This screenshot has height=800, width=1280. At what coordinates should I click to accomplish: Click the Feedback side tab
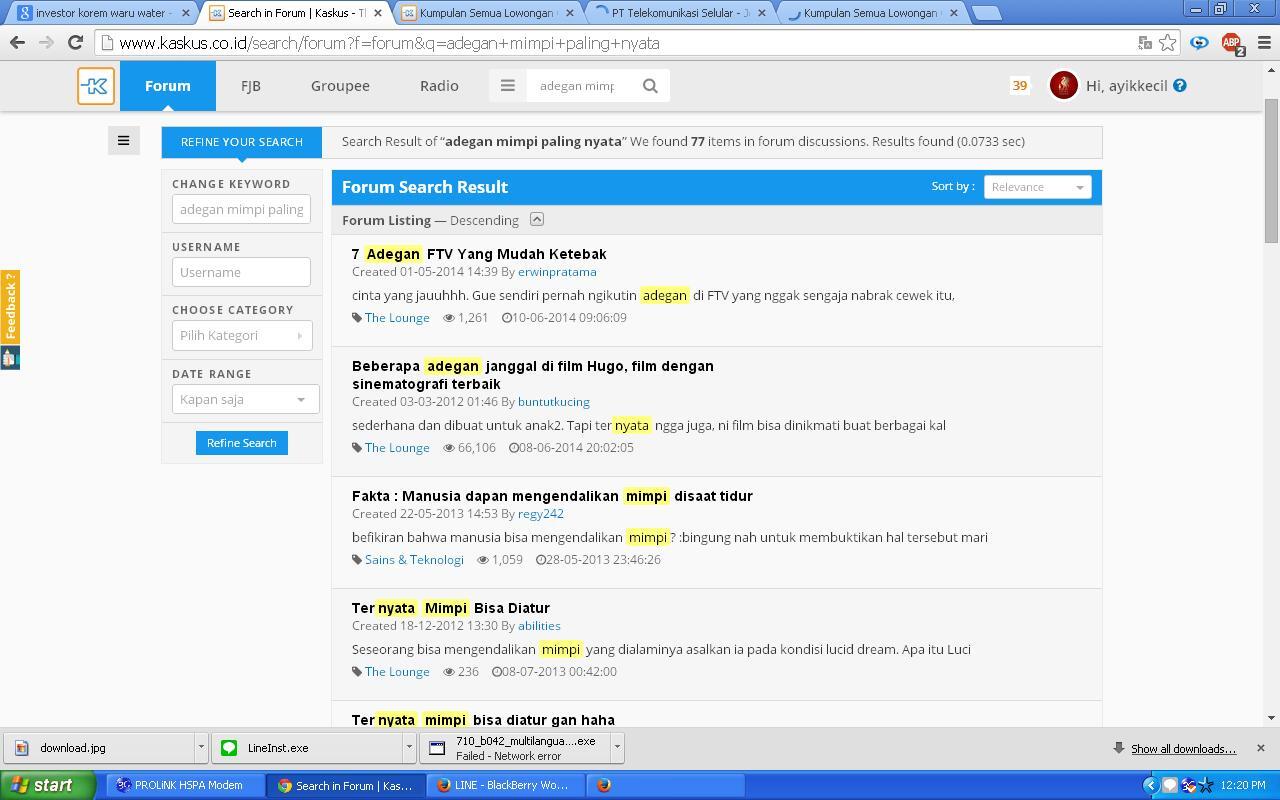click(10, 307)
